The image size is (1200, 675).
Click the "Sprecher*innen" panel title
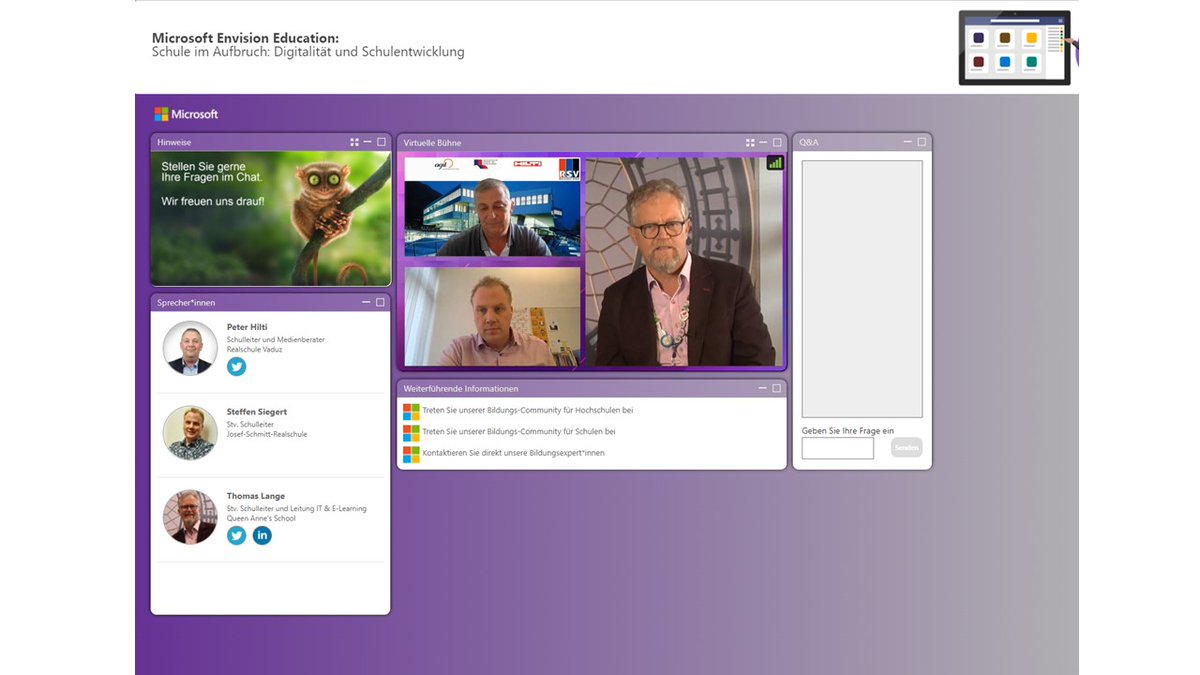(x=186, y=303)
